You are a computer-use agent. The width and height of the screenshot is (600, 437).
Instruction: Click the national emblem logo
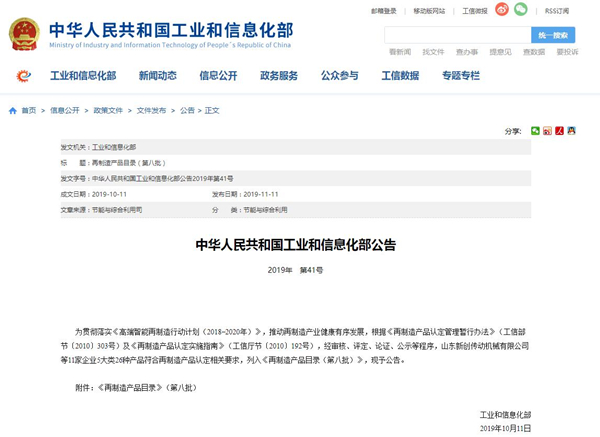pos(24,34)
